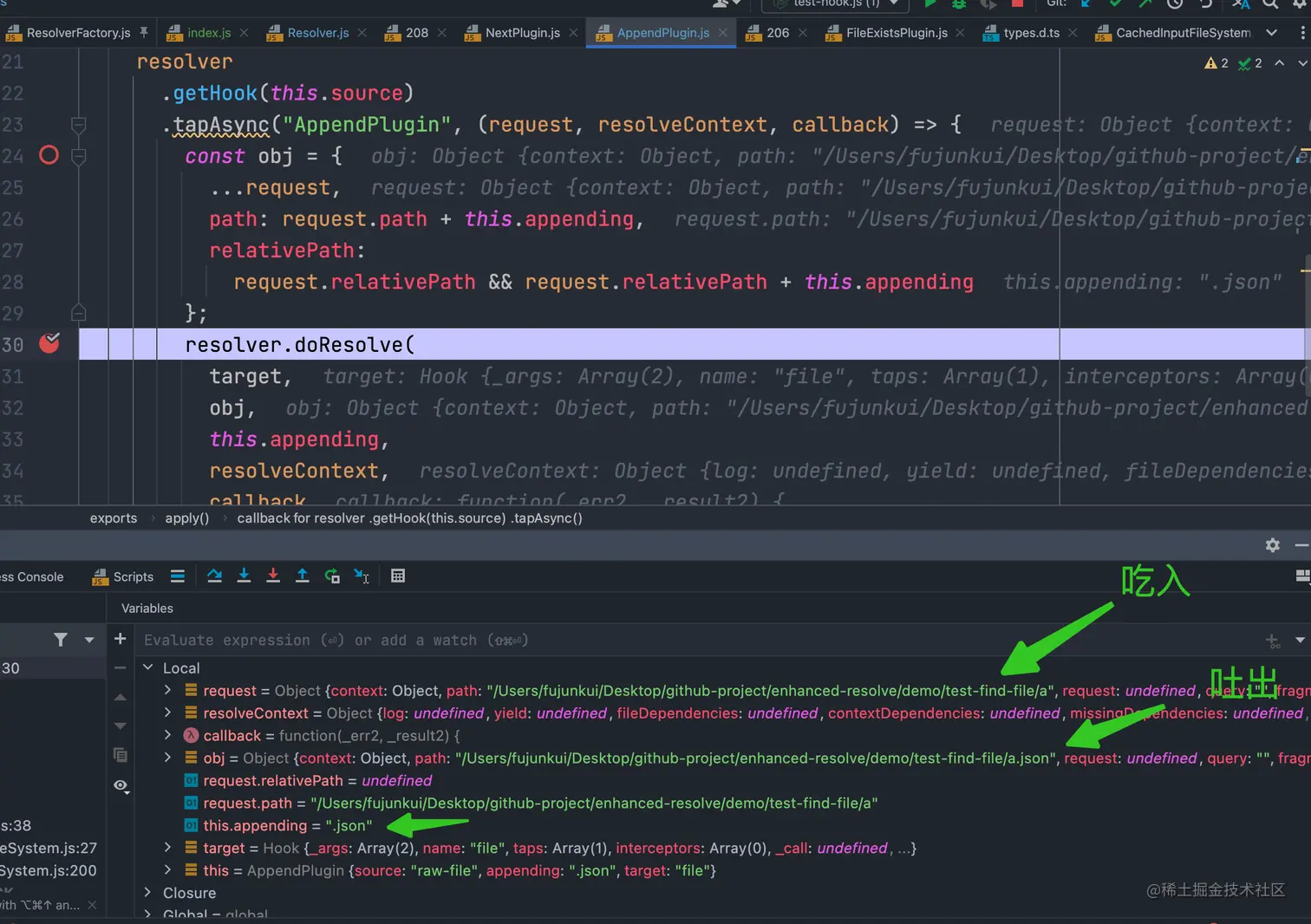1311x924 pixels.
Task: Click the Step Over debugger icon
Action: click(214, 576)
